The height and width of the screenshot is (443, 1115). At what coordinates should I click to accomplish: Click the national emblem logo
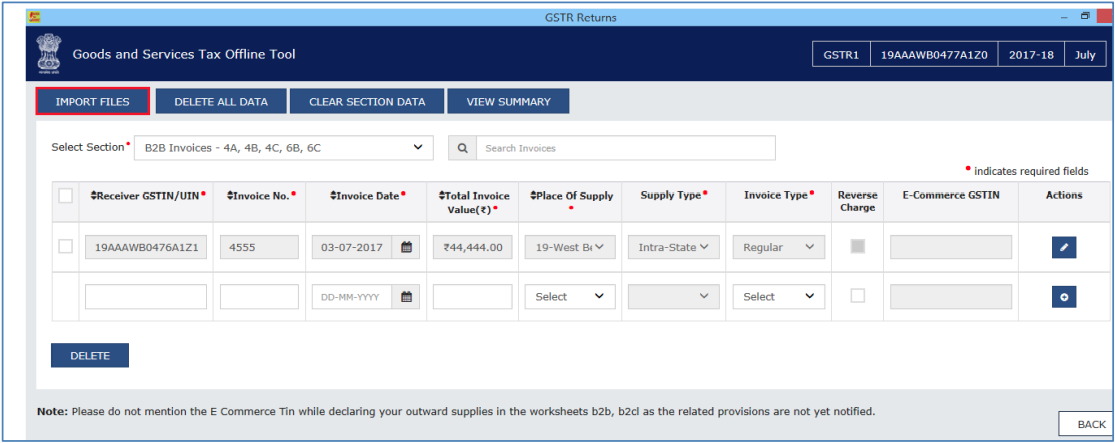point(48,55)
